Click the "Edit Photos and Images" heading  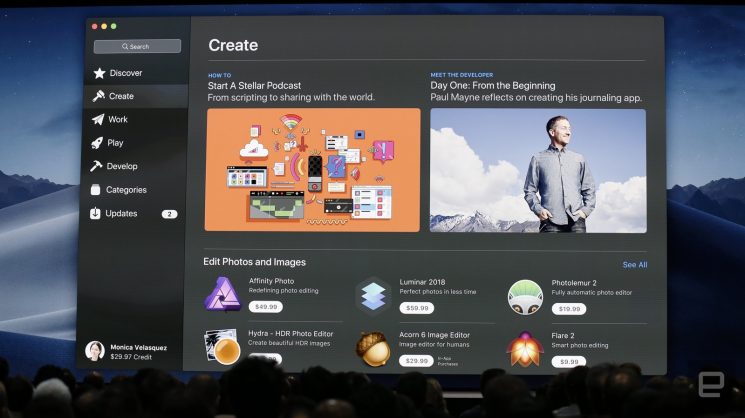[255, 262]
